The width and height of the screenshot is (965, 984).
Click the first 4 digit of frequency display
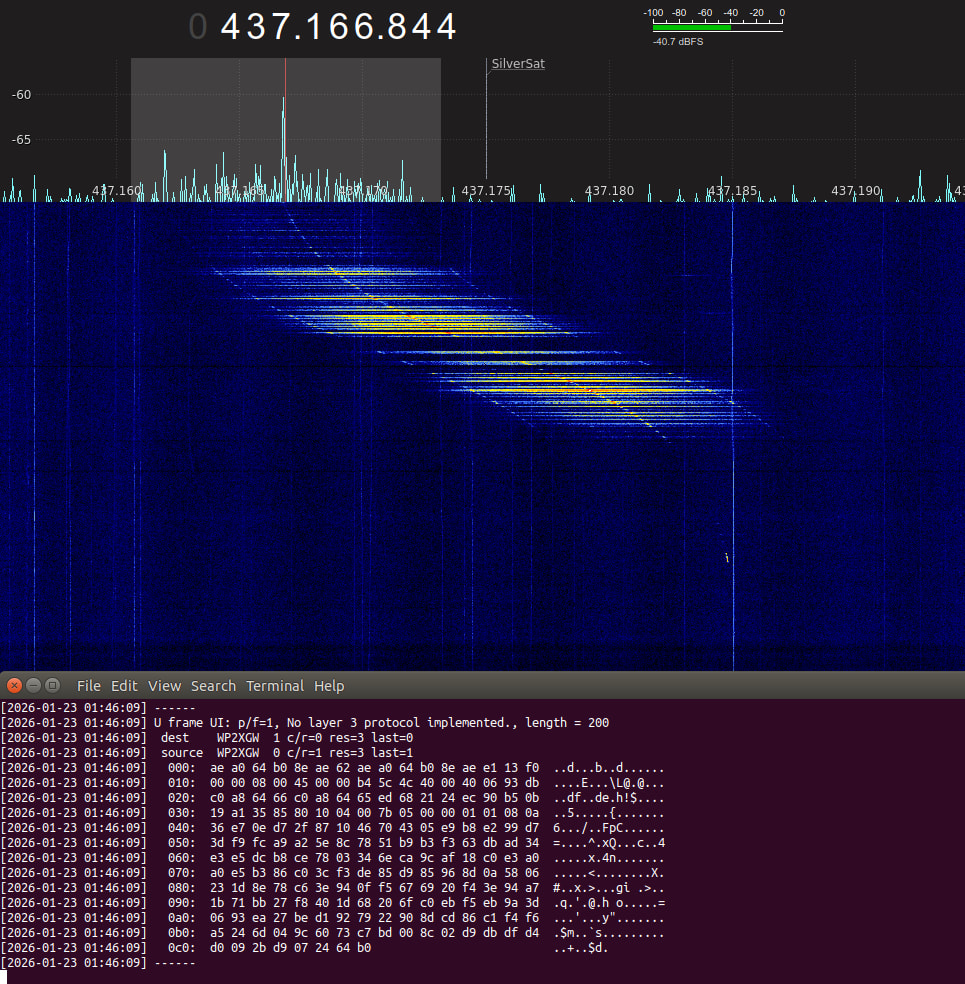point(232,27)
